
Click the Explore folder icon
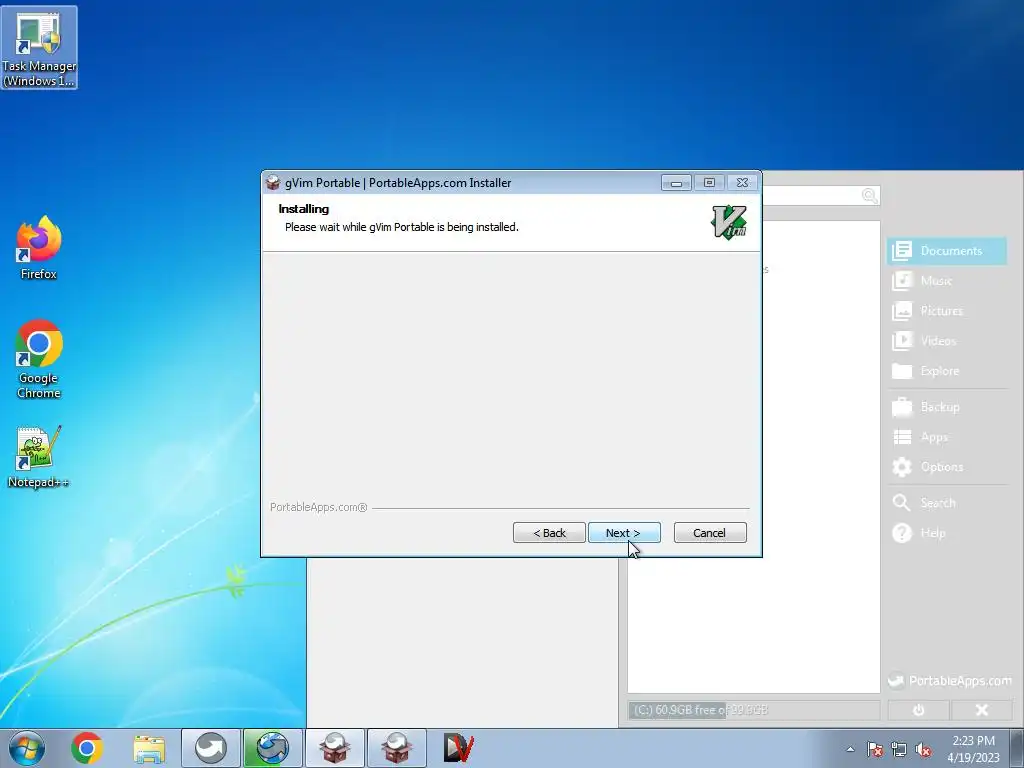pyautogui.click(x=902, y=371)
